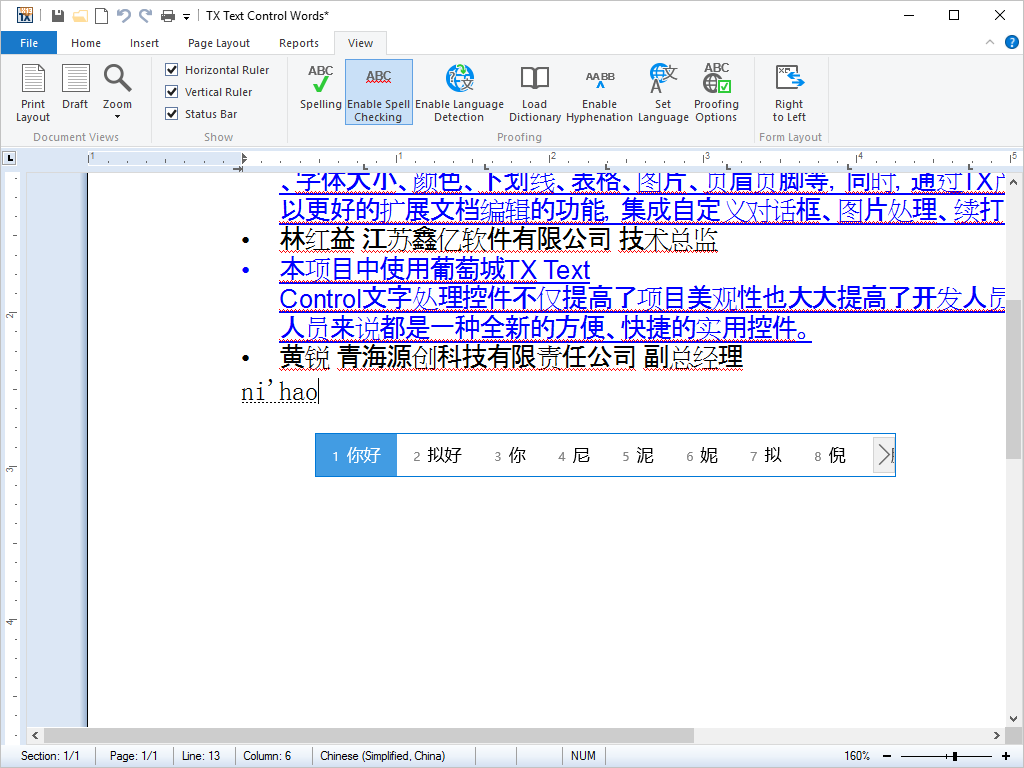1024x768 pixels.
Task: Toggle Enable Spell Checking button
Action: point(378,92)
